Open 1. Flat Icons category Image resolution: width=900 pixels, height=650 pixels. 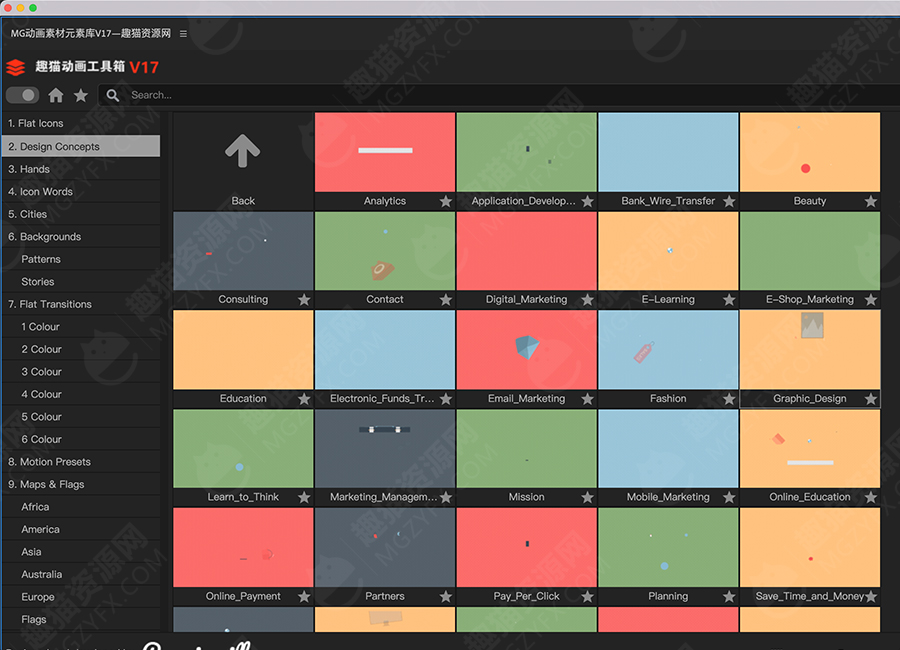coord(81,123)
